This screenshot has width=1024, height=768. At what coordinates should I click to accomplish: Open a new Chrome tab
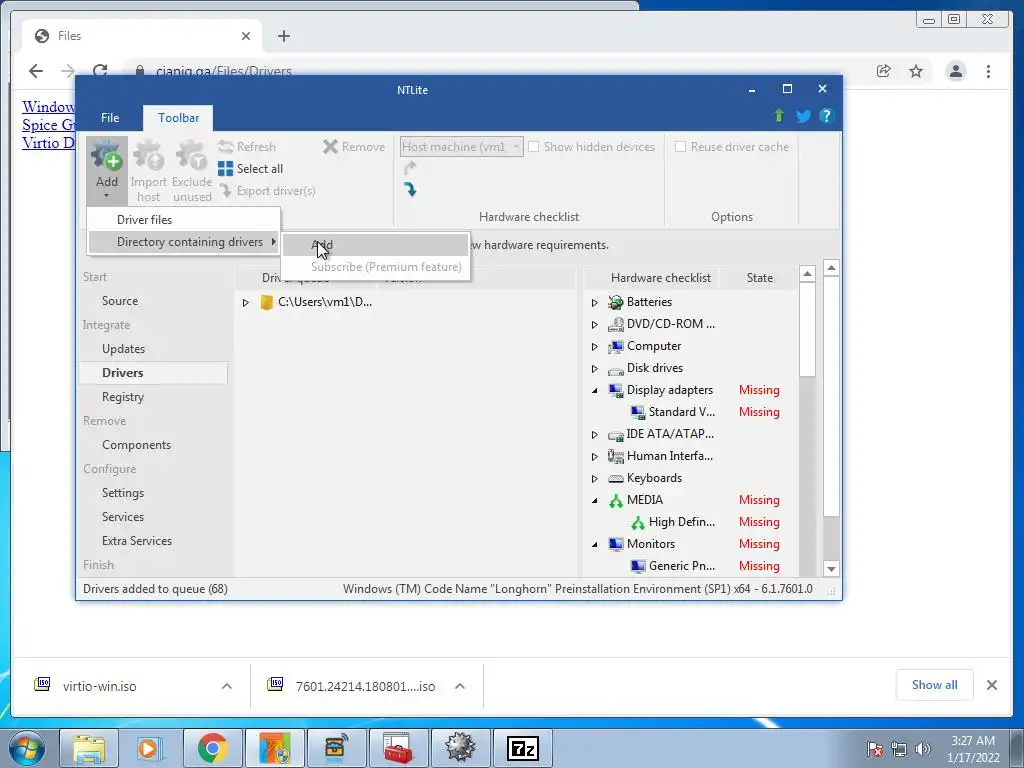(283, 36)
